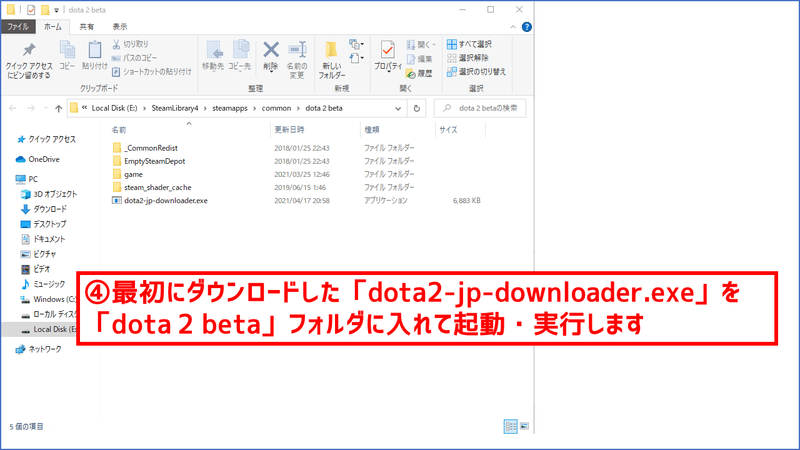The height and width of the screenshot is (450, 800).
Task: Sort by 種類 column header
Action: point(372,130)
